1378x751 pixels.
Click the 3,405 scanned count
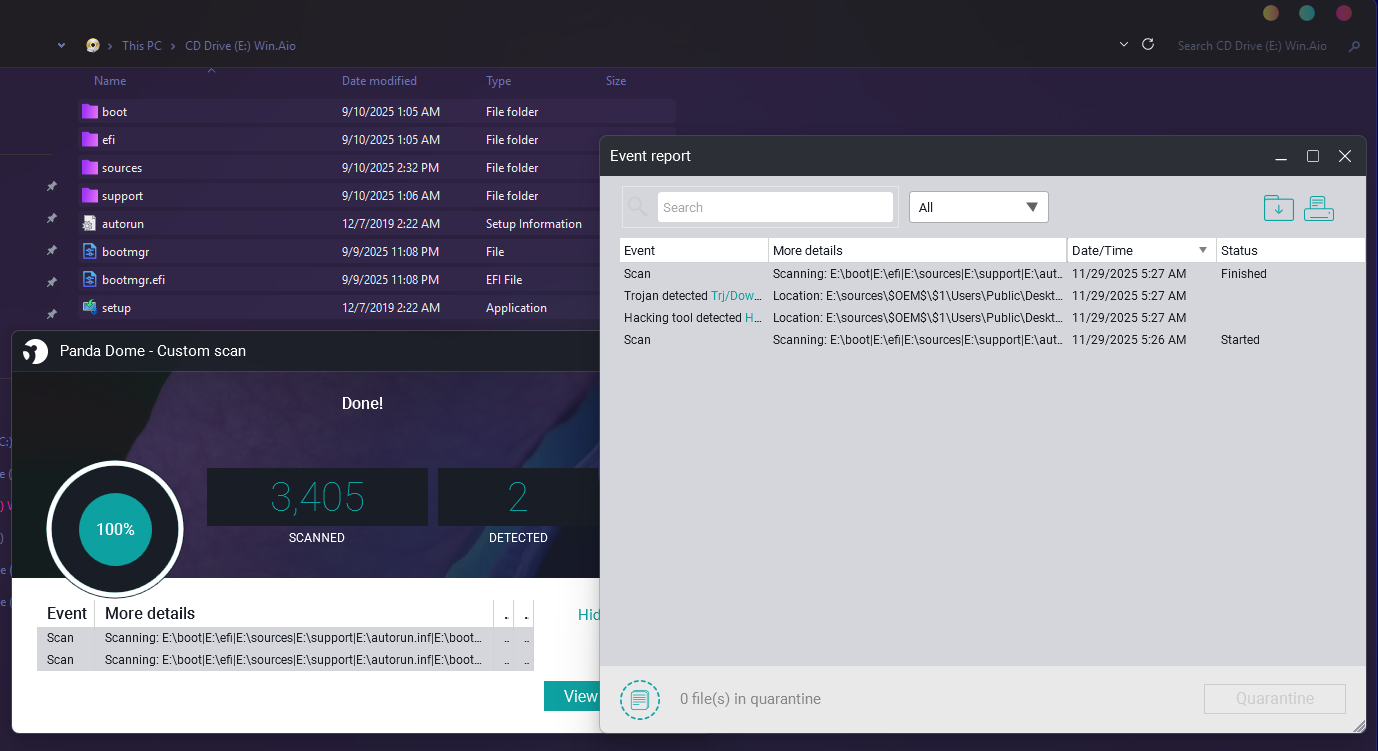tap(317, 497)
